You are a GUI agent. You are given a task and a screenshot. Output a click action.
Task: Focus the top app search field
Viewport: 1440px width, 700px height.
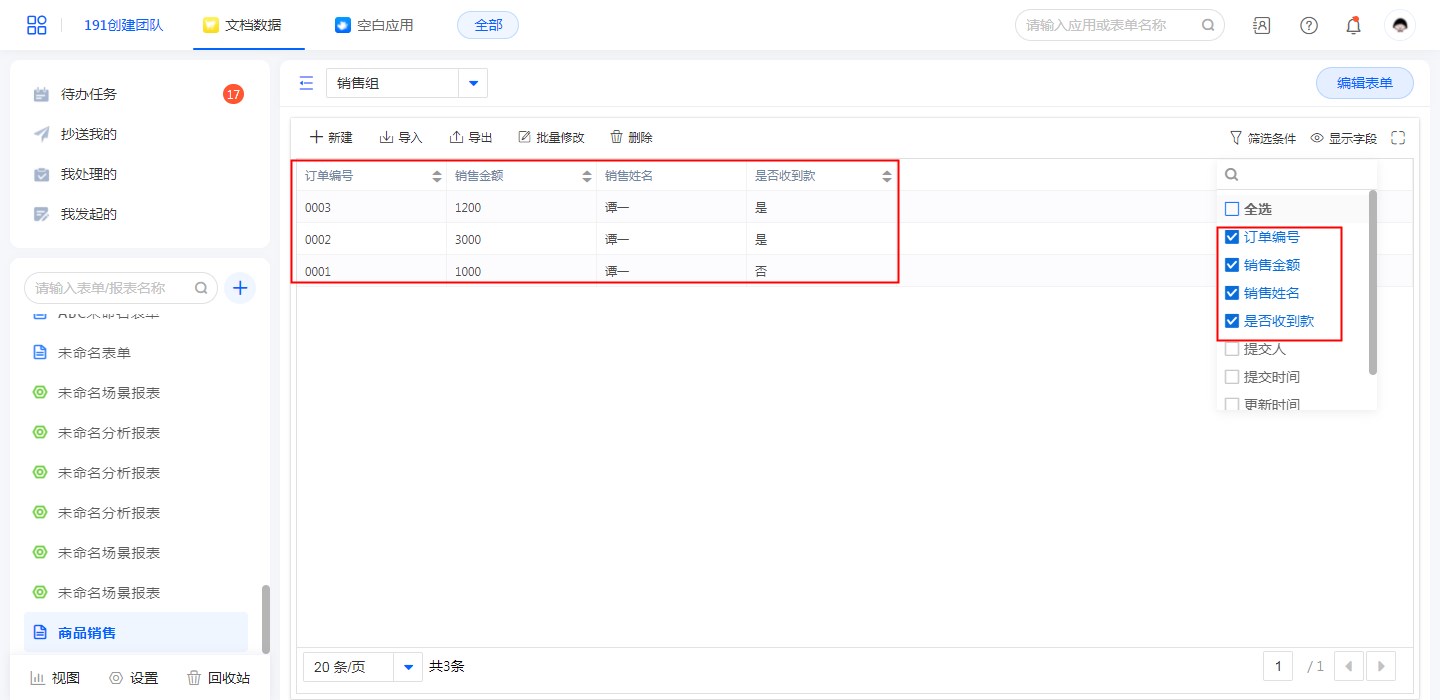click(x=1110, y=25)
